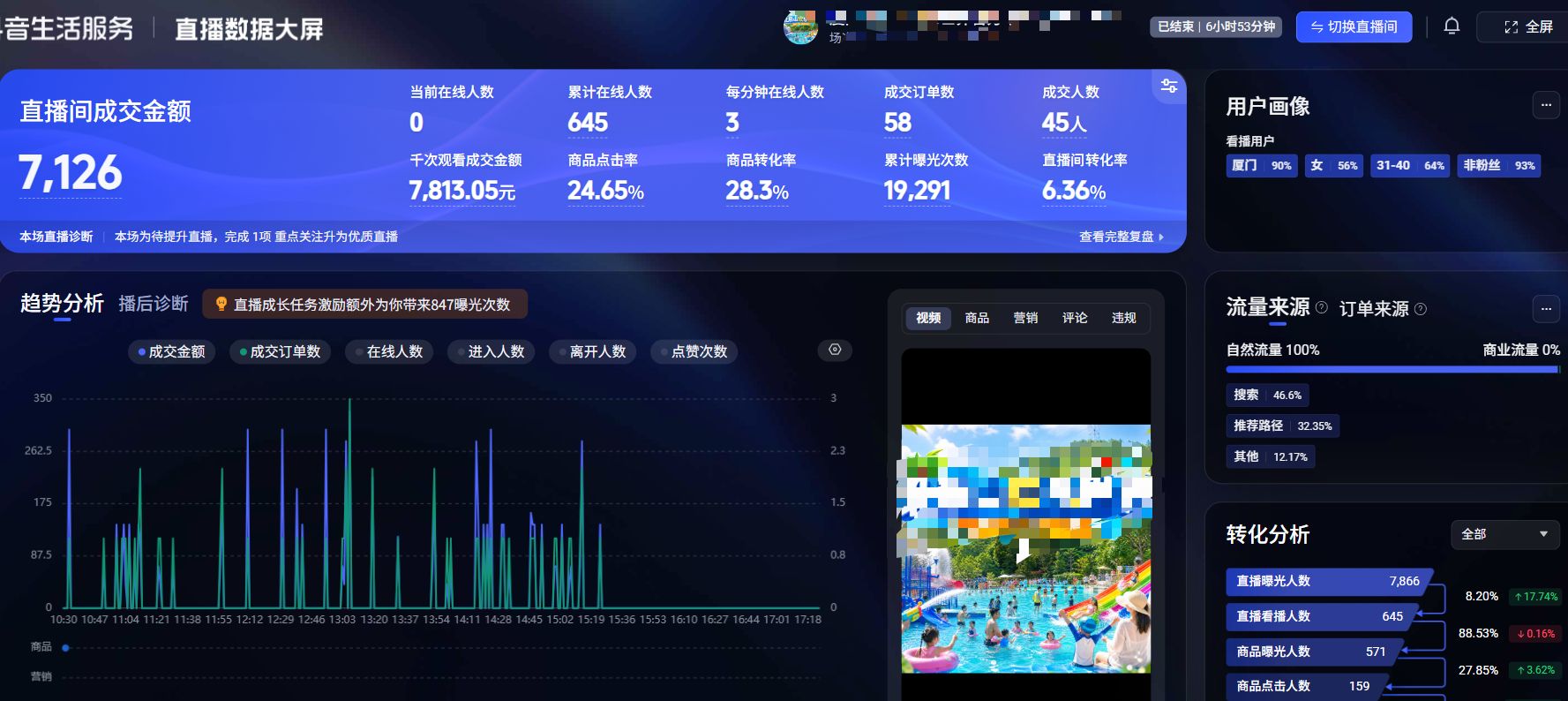Click the 商品 timeline marker dot

(65, 648)
